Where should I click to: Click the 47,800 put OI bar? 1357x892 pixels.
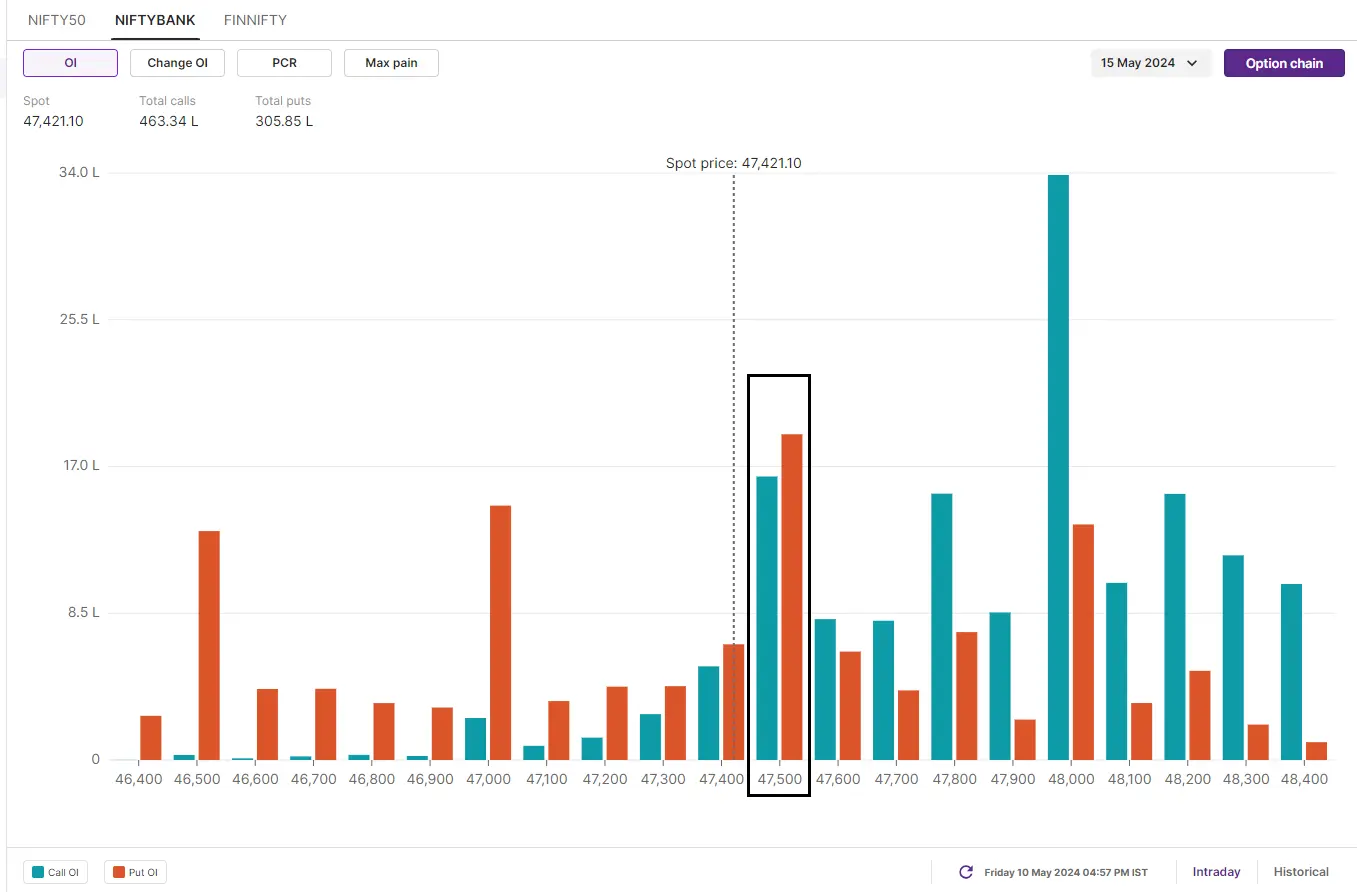(967, 696)
